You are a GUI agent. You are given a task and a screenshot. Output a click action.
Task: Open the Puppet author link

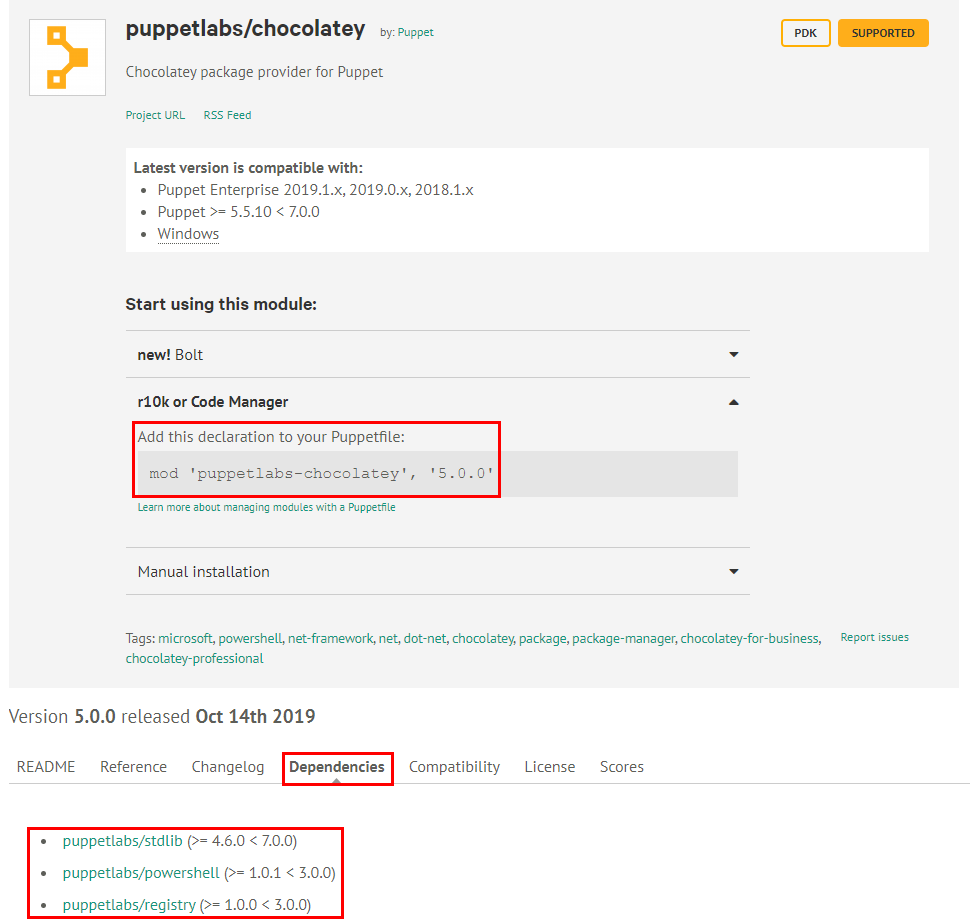[415, 32]
